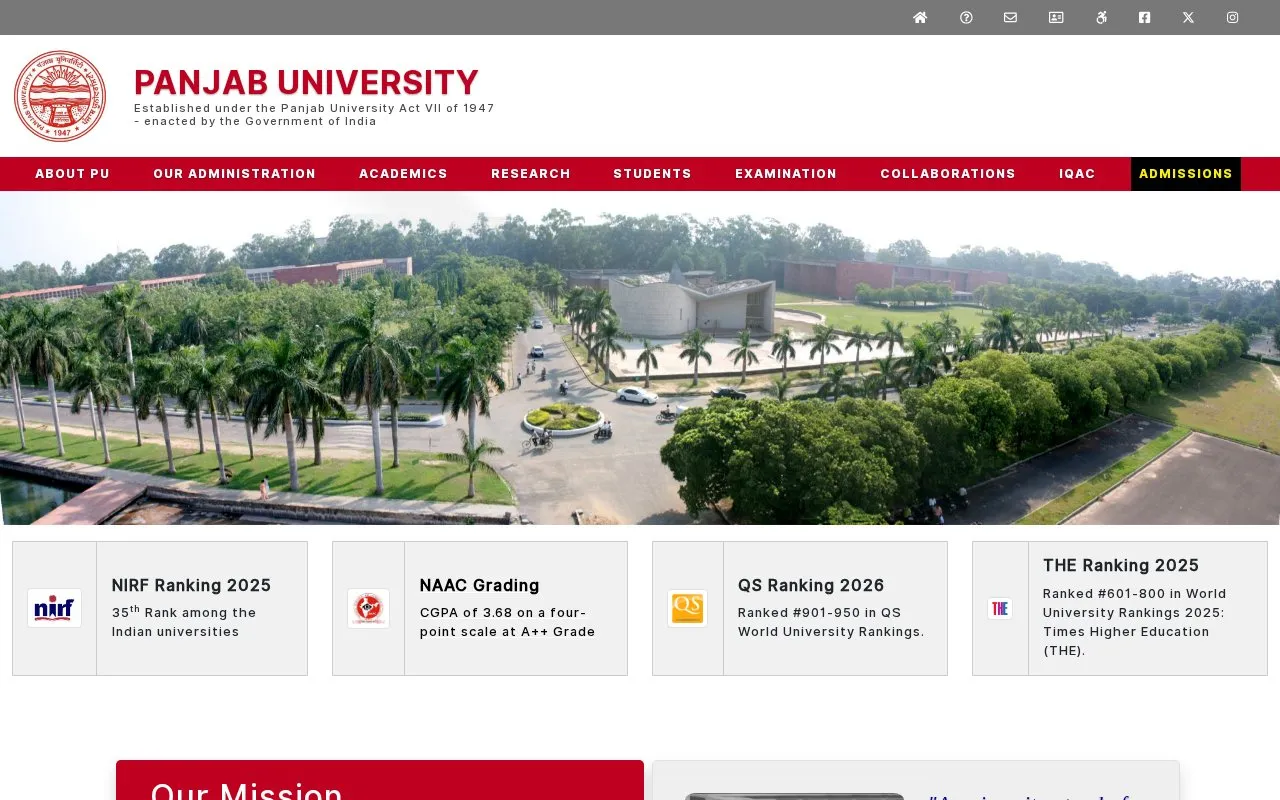
Task: Open the Collaborations menu
Action: (948, 174)
